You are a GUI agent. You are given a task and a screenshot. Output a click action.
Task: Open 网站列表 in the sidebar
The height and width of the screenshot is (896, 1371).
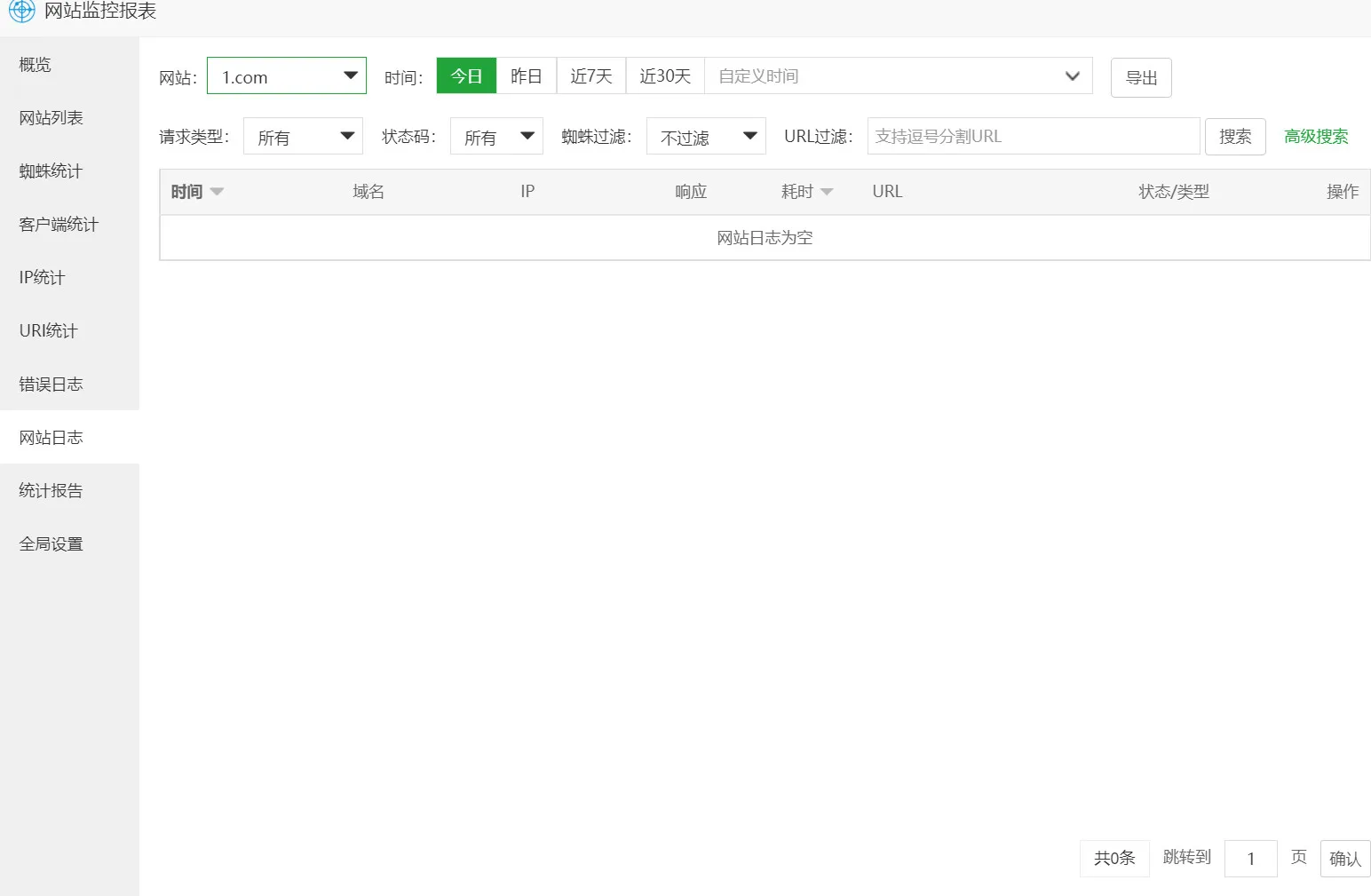69,117
